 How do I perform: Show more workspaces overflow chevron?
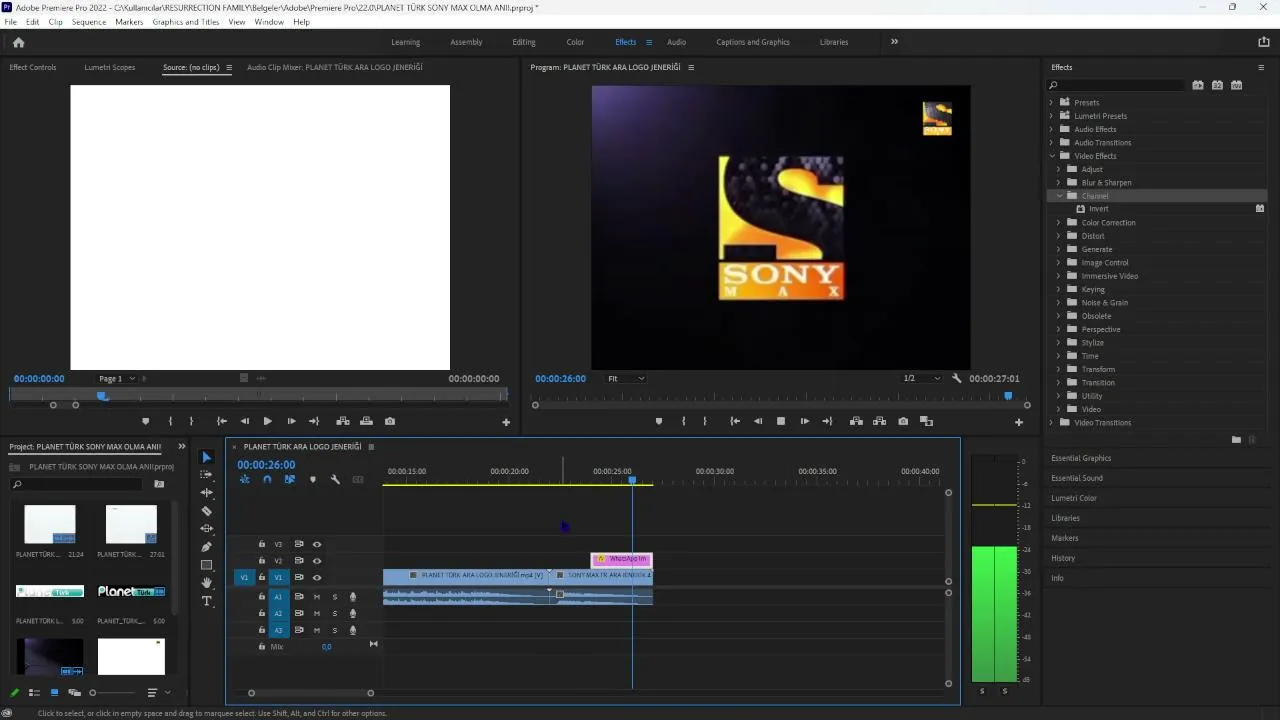click(x=894, y=42)
